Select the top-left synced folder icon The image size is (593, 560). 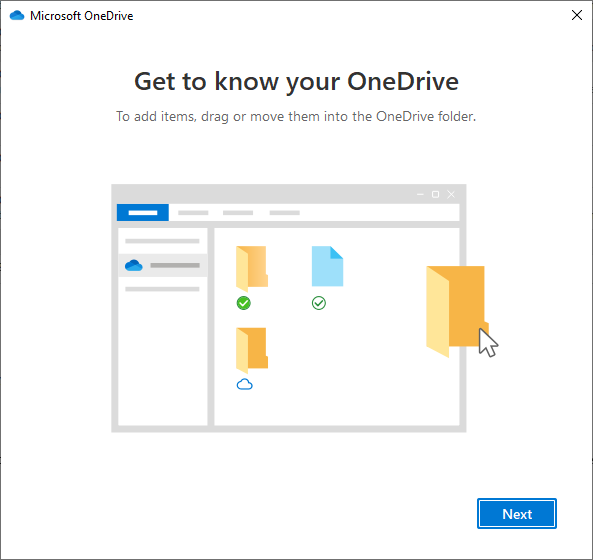pos(252,268)
